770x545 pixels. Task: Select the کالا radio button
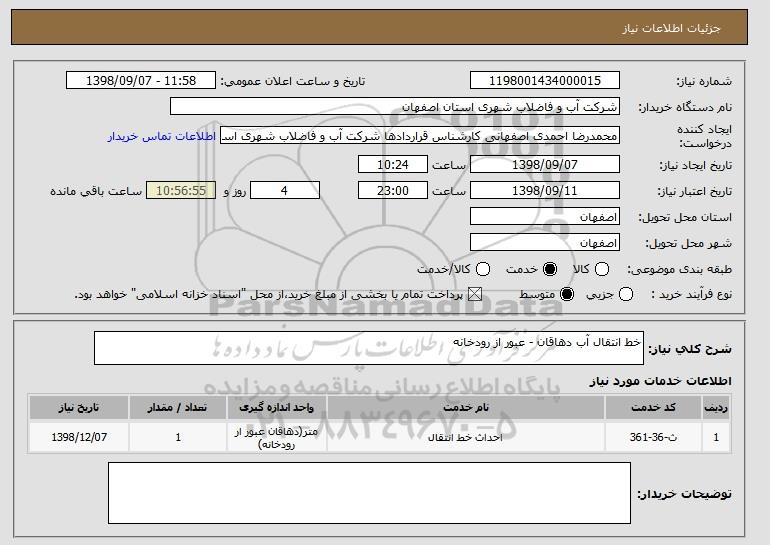tap(602, 269)
